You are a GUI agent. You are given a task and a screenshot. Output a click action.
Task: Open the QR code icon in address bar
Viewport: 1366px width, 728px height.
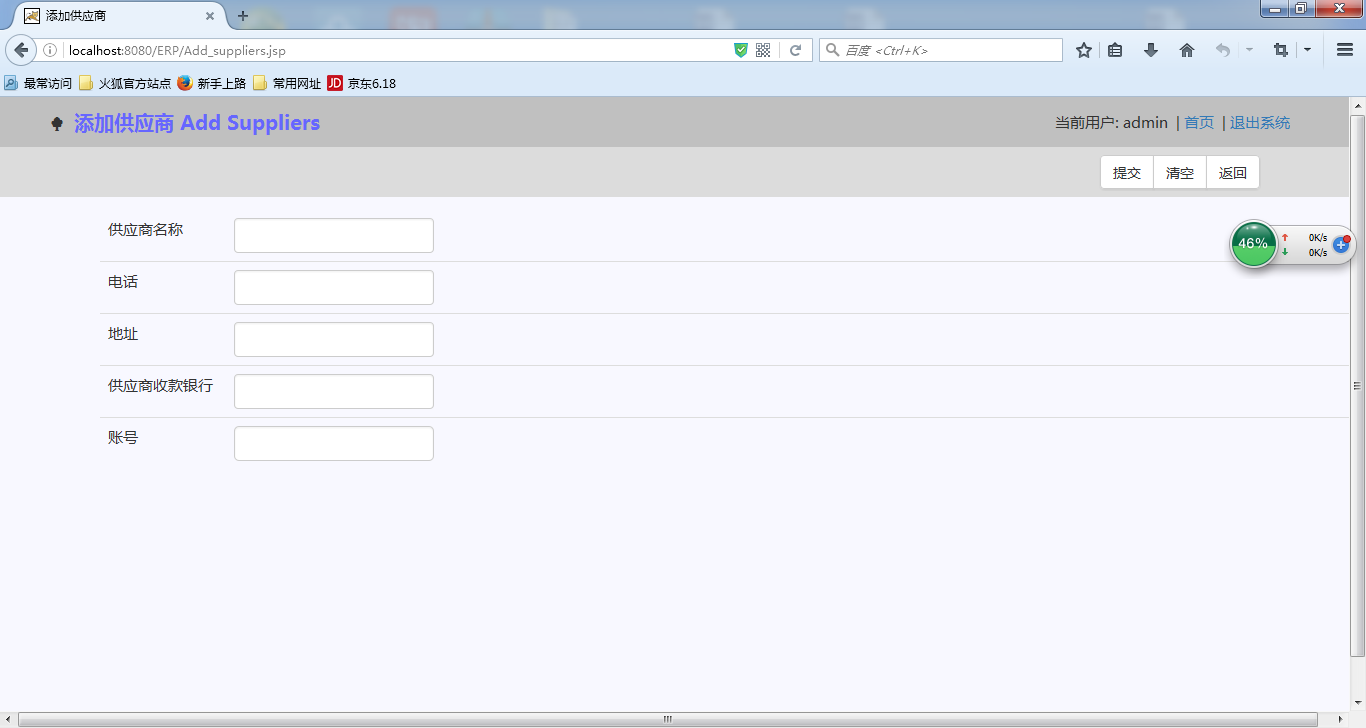pyautogui.click(x=763, y=50)
